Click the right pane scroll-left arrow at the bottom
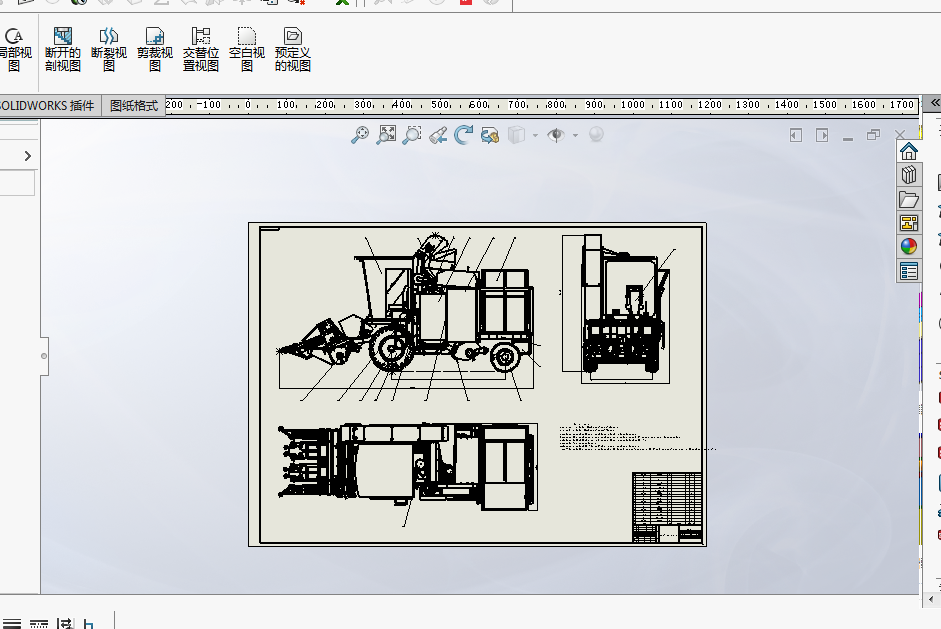941x629 pixels. (931, 599)
